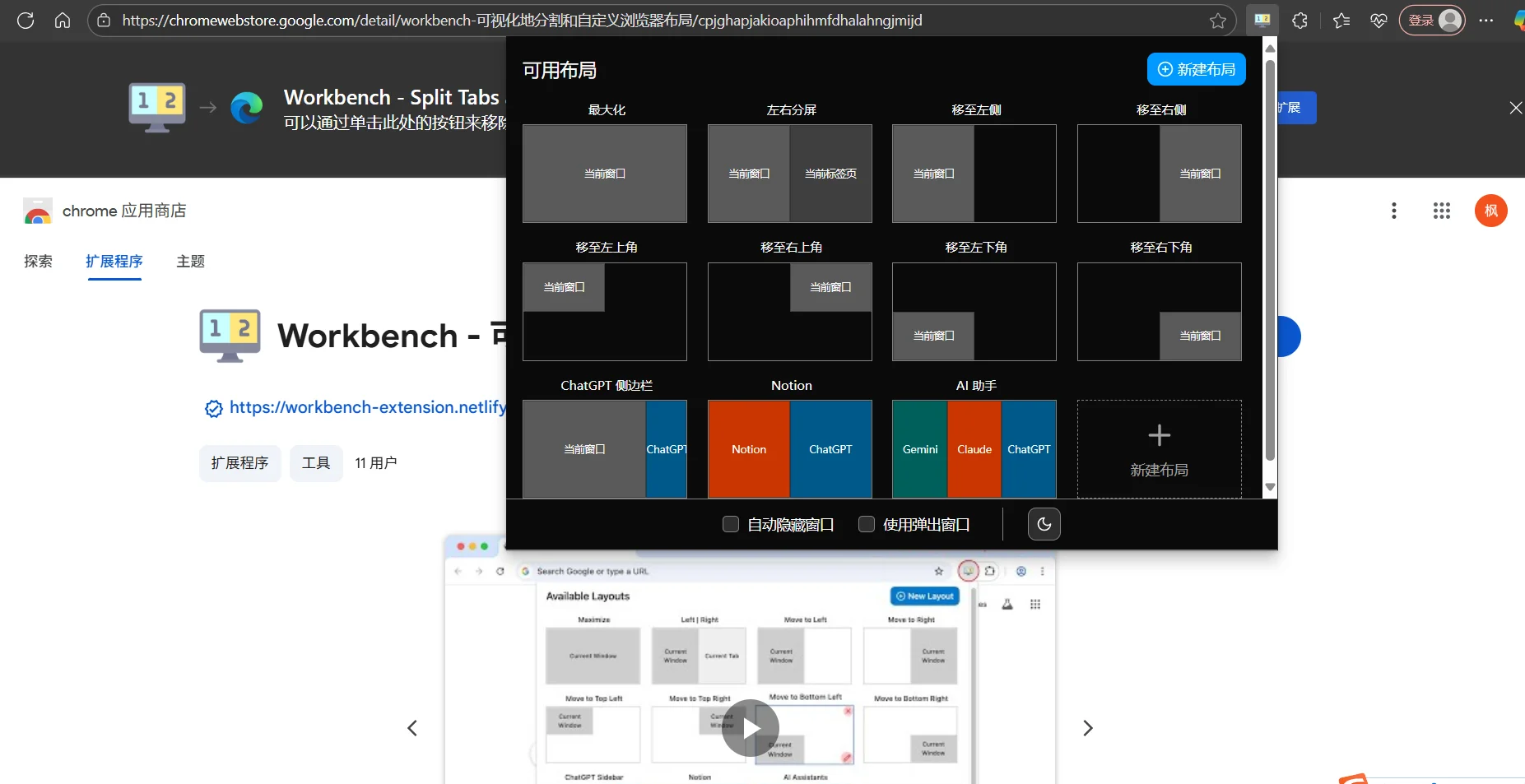Click the 登录 profile button
1525x784 pixels.
pyautogui.click(x=1432, y=21)
